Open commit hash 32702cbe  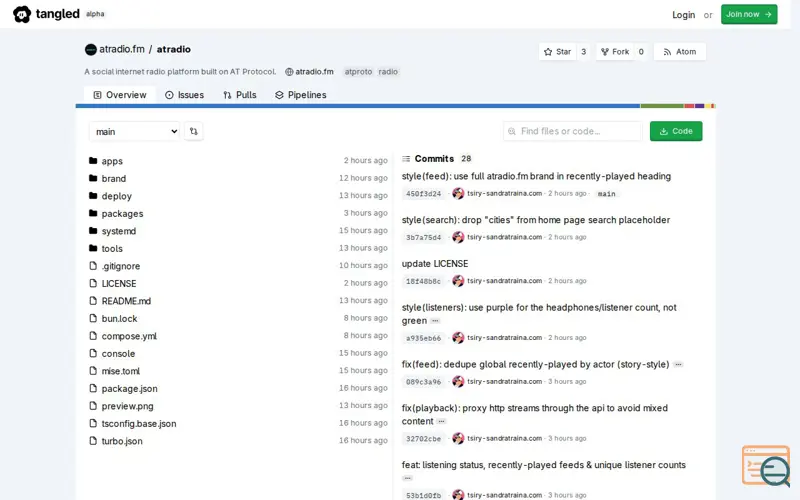(423, 438)
